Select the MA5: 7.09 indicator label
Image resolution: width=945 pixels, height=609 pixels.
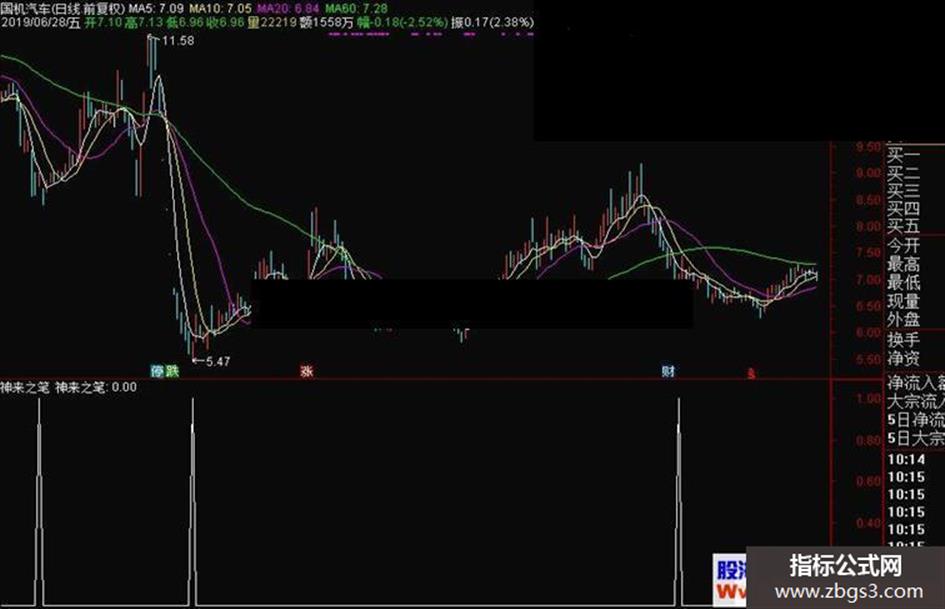coord(156,8)
